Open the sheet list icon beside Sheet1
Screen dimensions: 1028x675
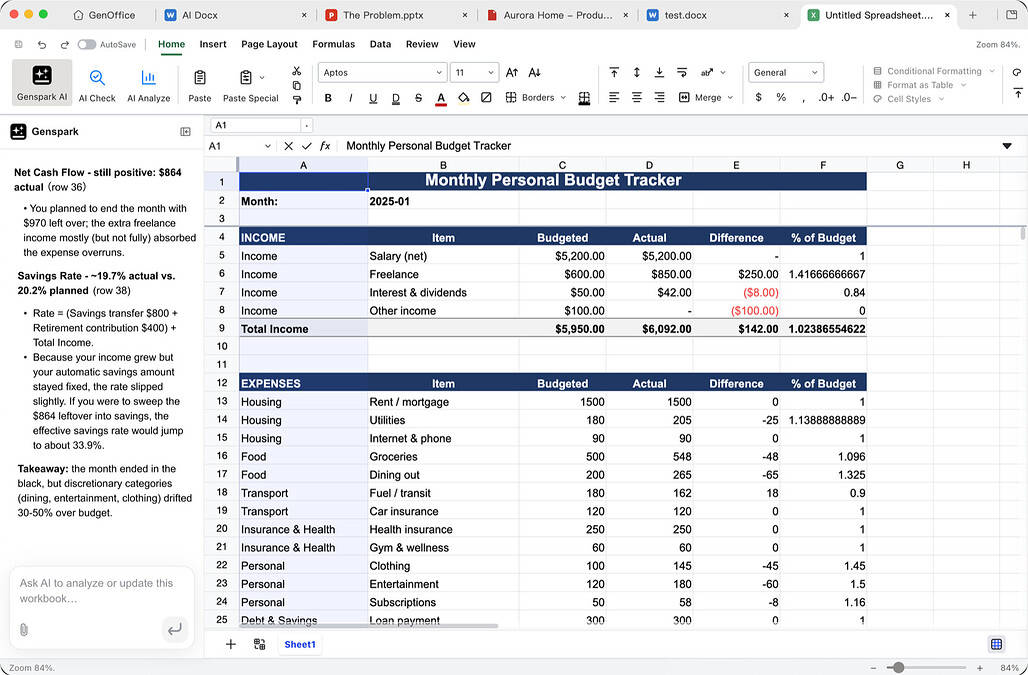(260, 644)
